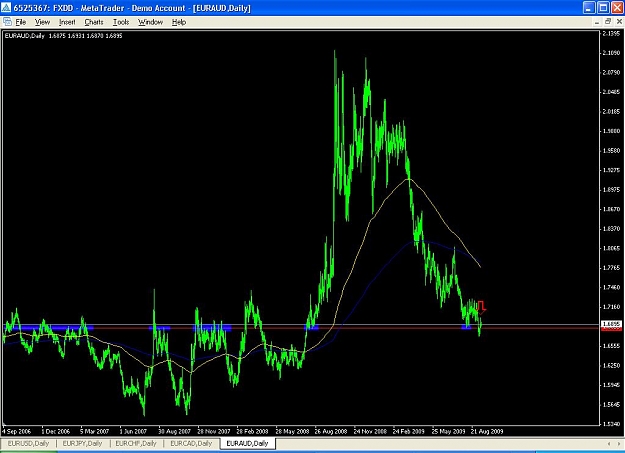Click the 1.7160 price axis label
This screenshot has width=625, height=453.
611,307
